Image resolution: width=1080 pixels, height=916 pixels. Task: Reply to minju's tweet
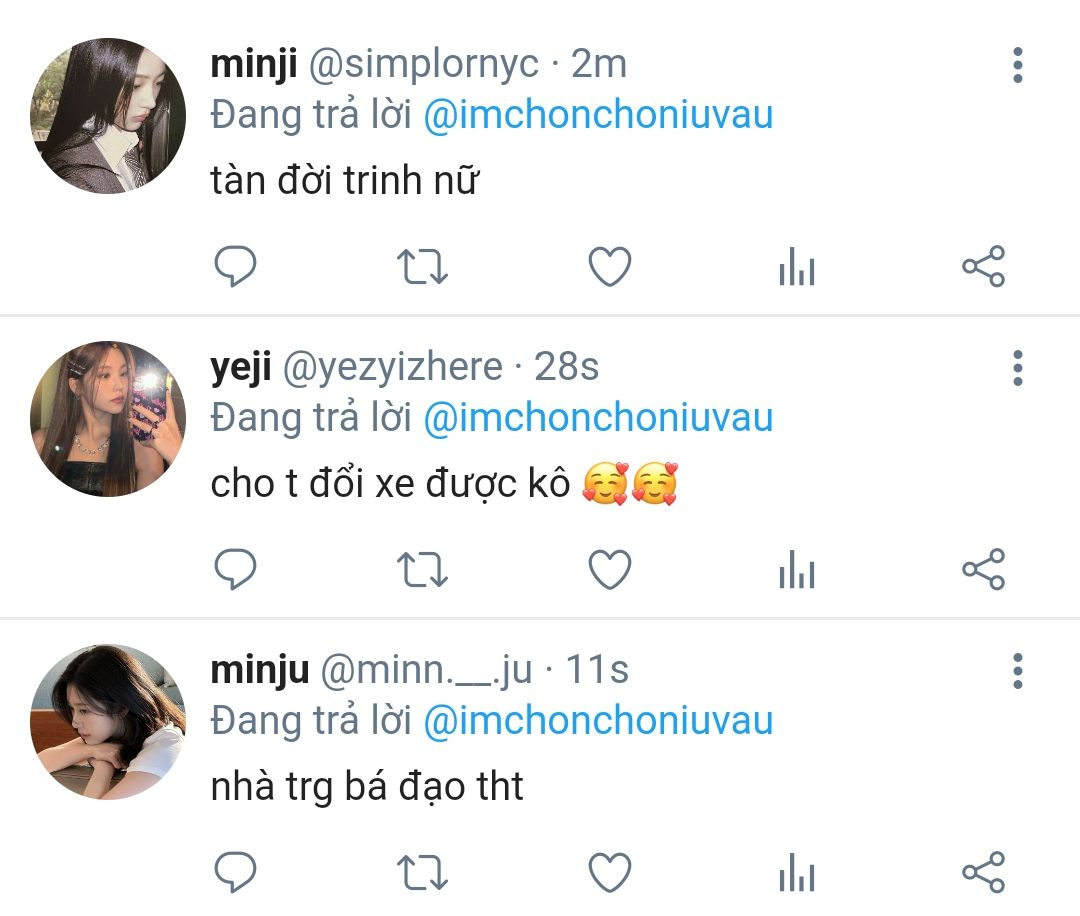click(x=236, y=872)
